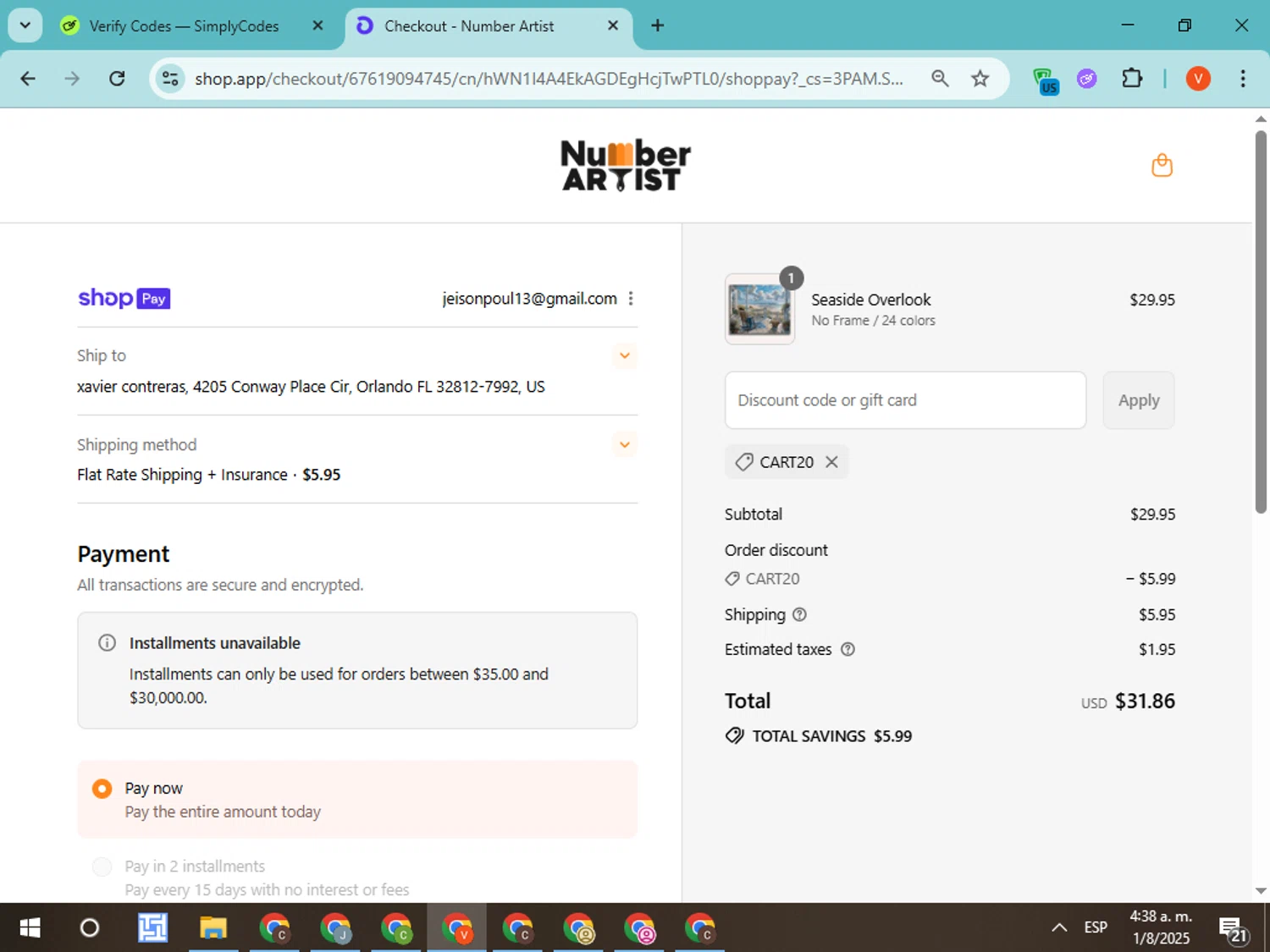
Task: Show hidden system tray icons
Action: click(1059, 928)
